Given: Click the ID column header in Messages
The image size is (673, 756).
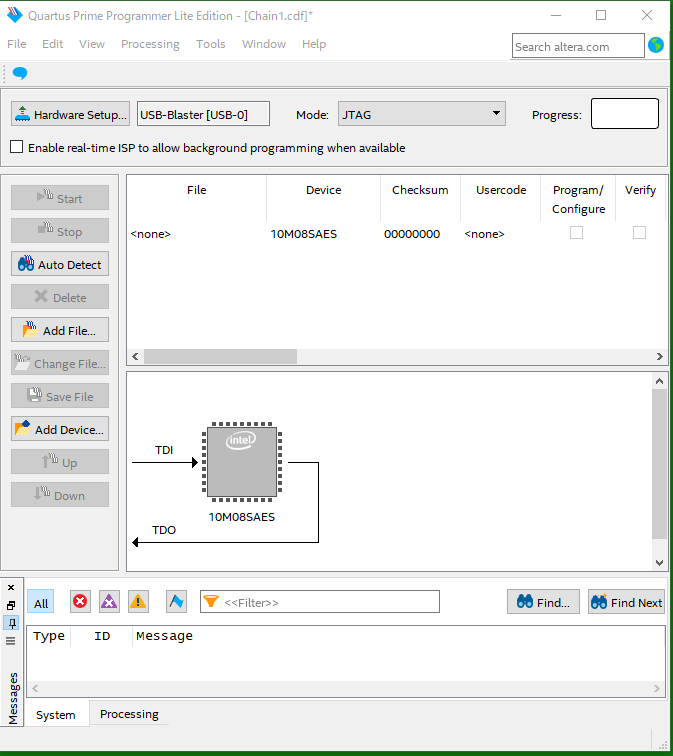Looking at the screenshot, I should [x=102, y=636].
